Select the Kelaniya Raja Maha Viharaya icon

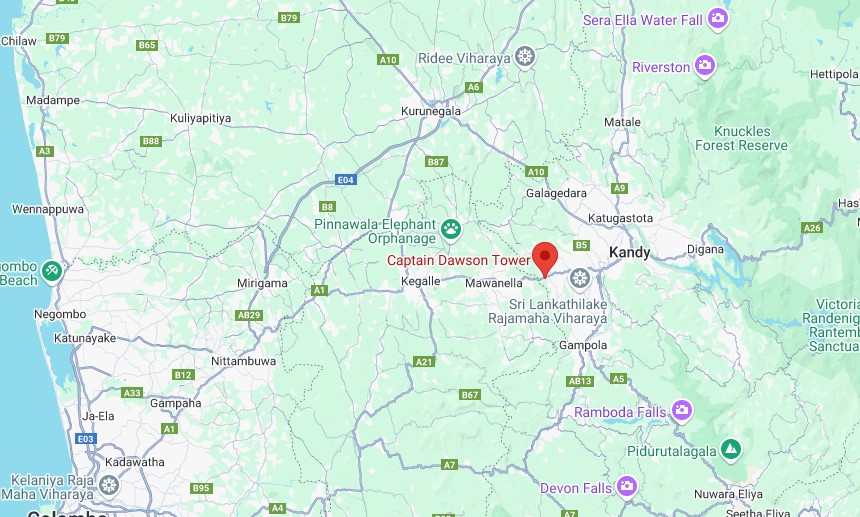[x=109, y=486]
